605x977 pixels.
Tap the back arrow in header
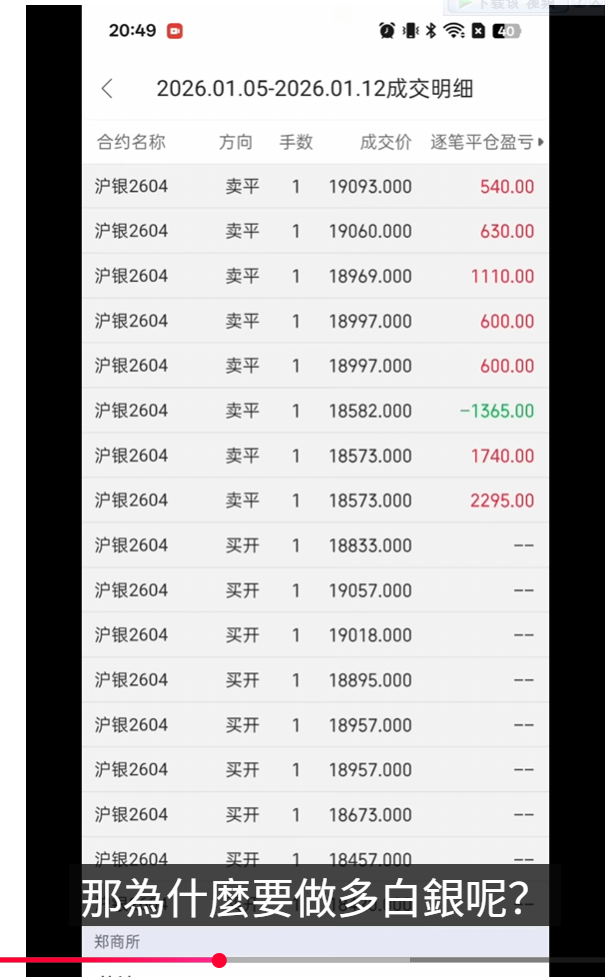point(107,89)
